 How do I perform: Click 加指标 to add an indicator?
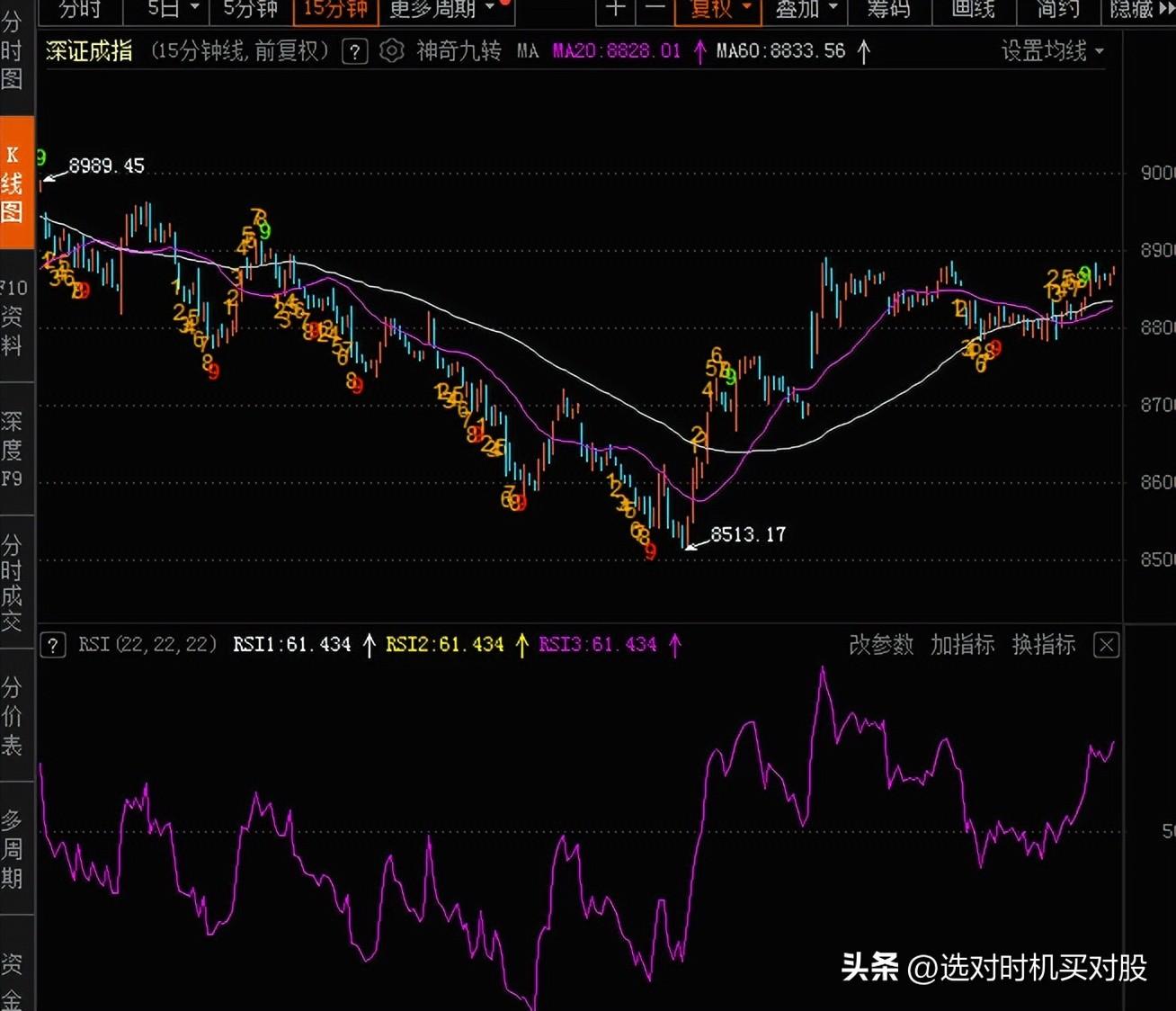point(962,645)
